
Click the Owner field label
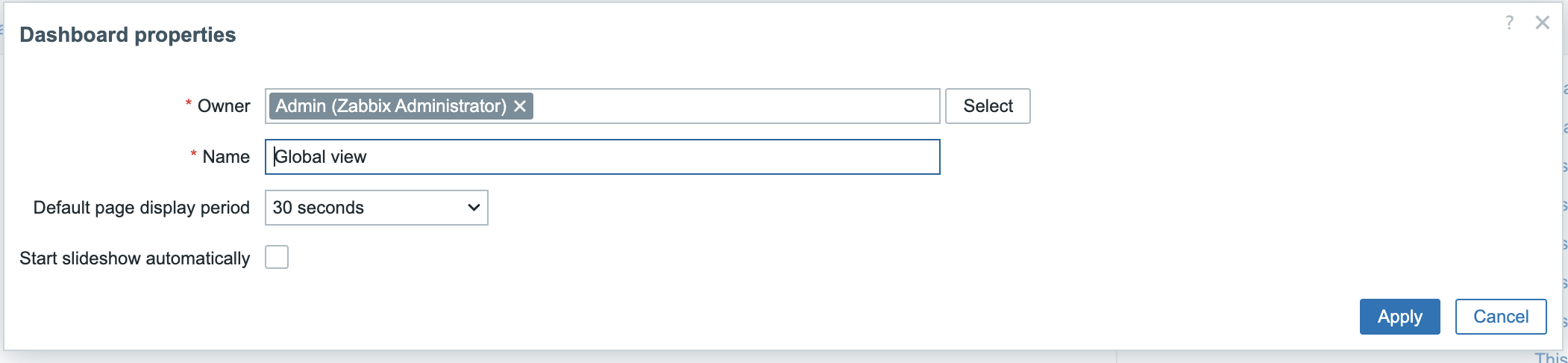(224, 106)
